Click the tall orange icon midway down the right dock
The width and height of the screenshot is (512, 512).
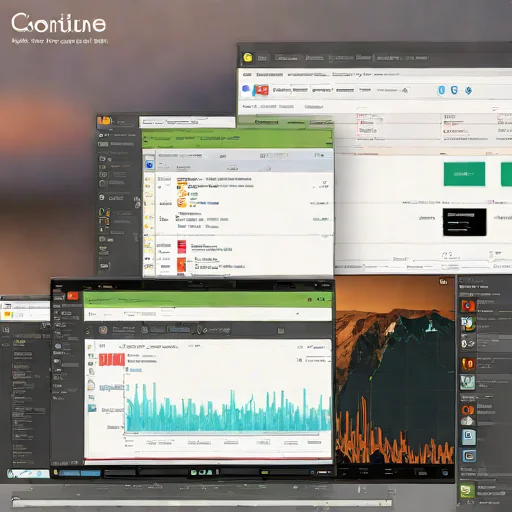point(468,364)
